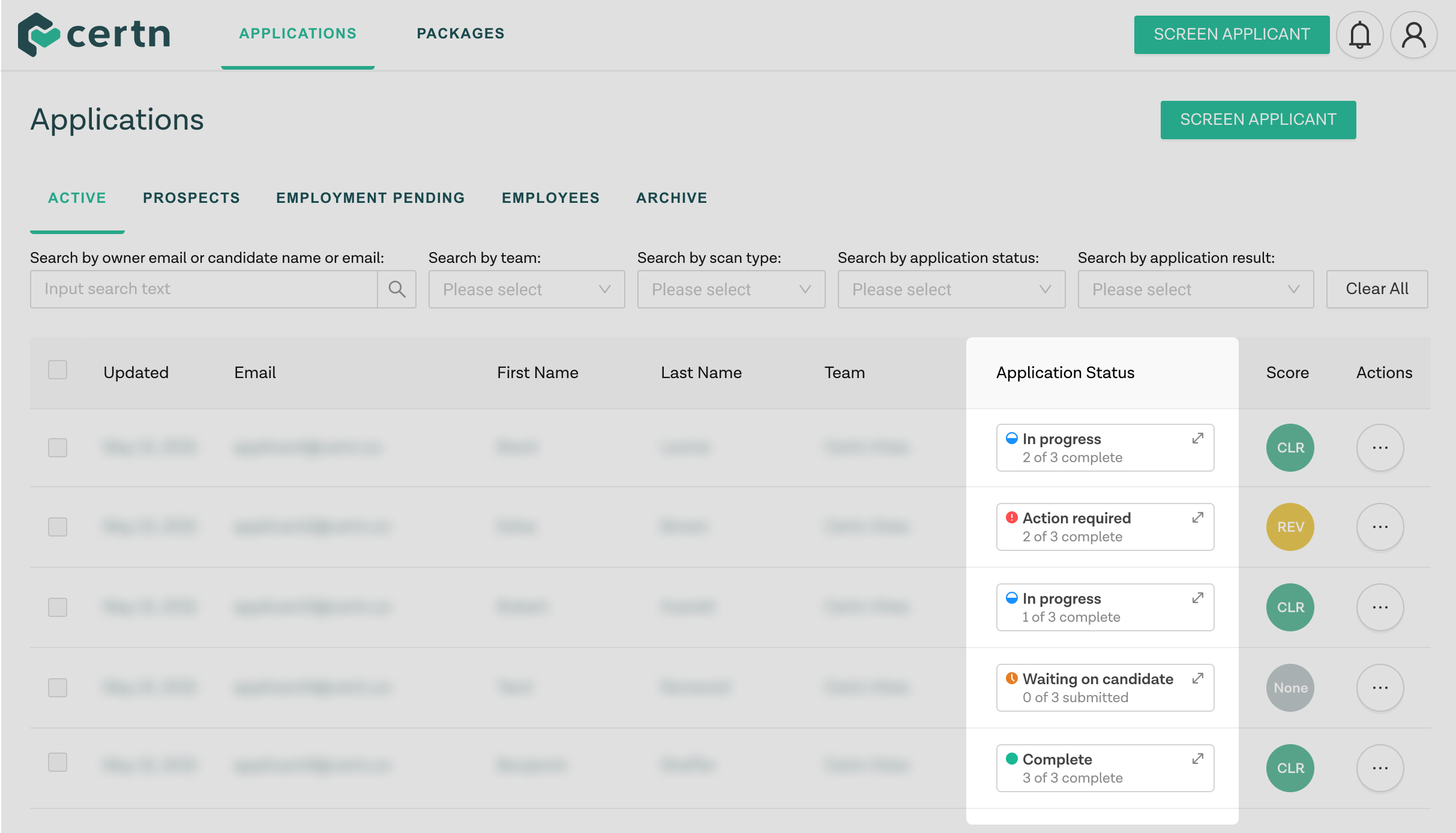Switch to the Prospects tab
This screenshot has height=833, width=1456.
[191, 198]
